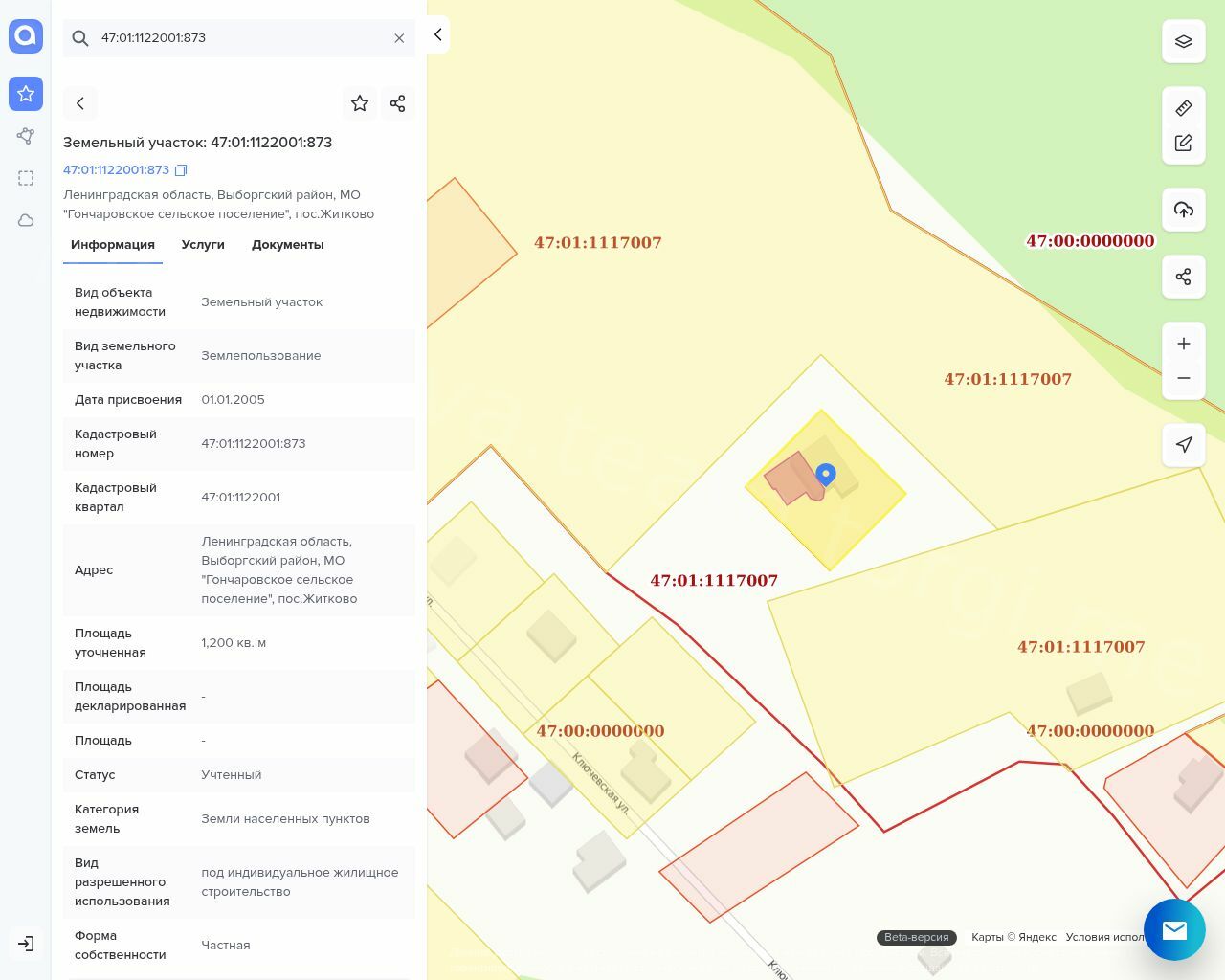Share the map via right toolbar

[x=1183, y=277]
